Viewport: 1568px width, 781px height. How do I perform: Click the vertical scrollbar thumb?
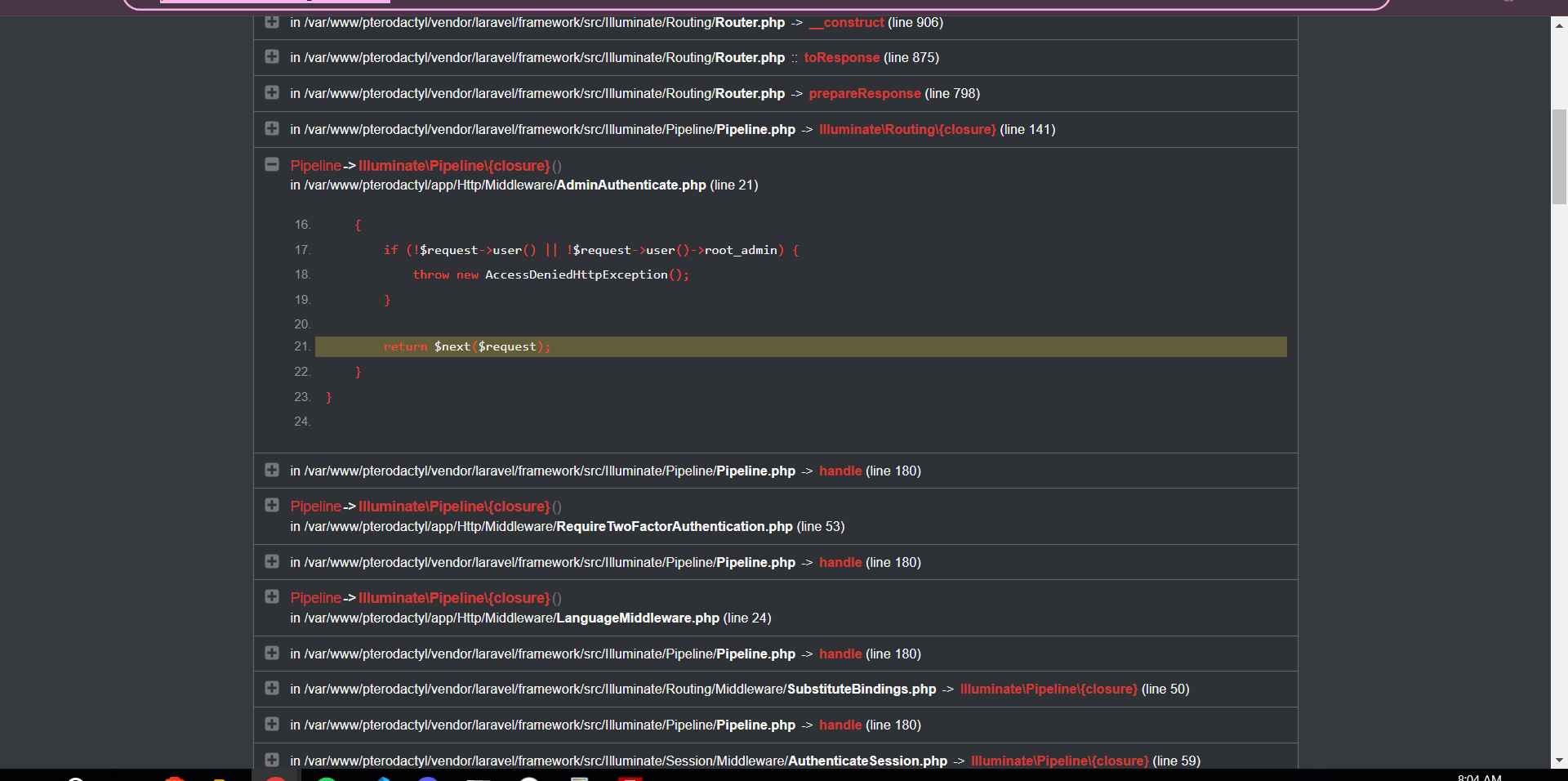pos(1559,157)
